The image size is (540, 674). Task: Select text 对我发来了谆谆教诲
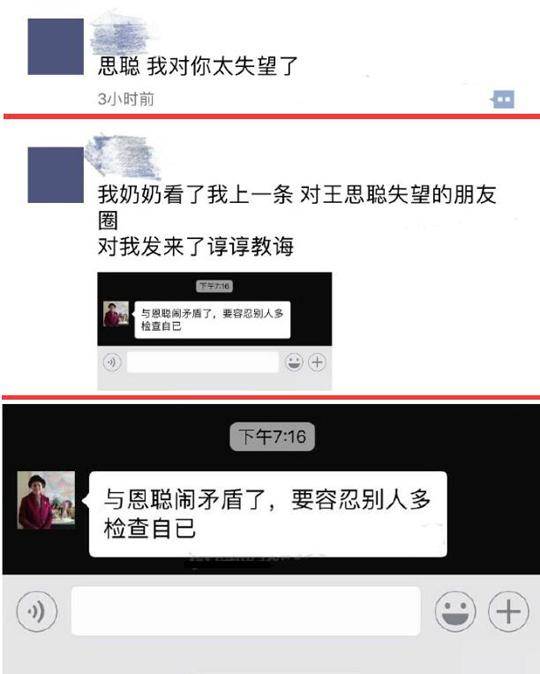[x=196, y=246]
